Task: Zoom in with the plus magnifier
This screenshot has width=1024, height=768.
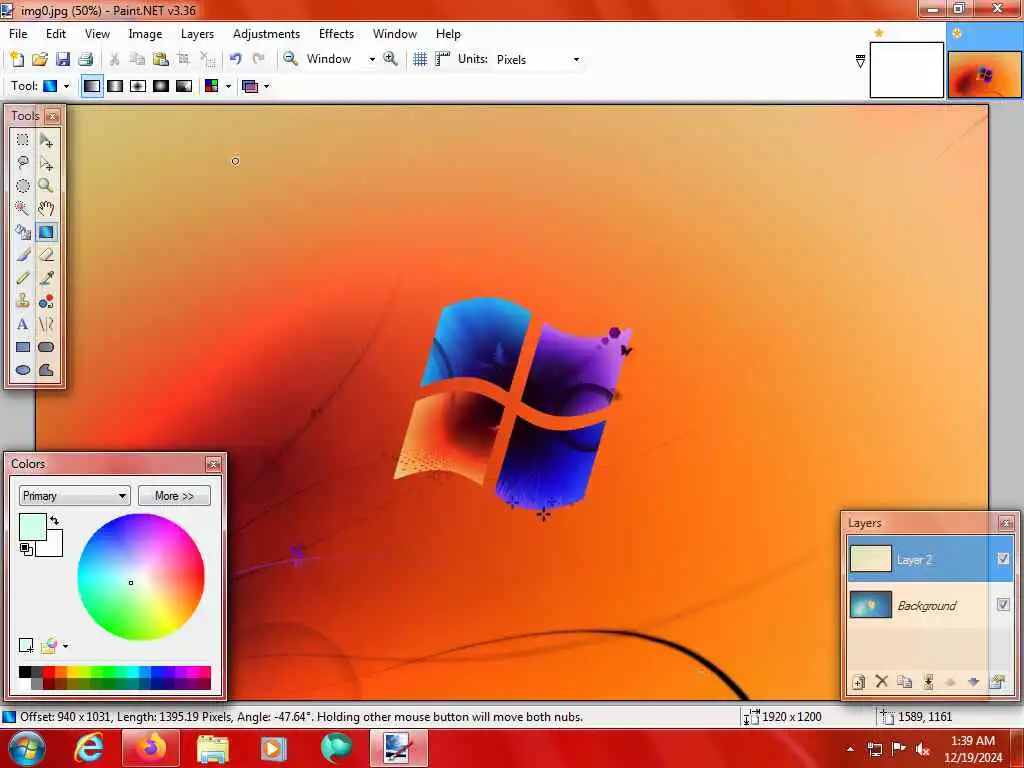Action: [391, 59]
